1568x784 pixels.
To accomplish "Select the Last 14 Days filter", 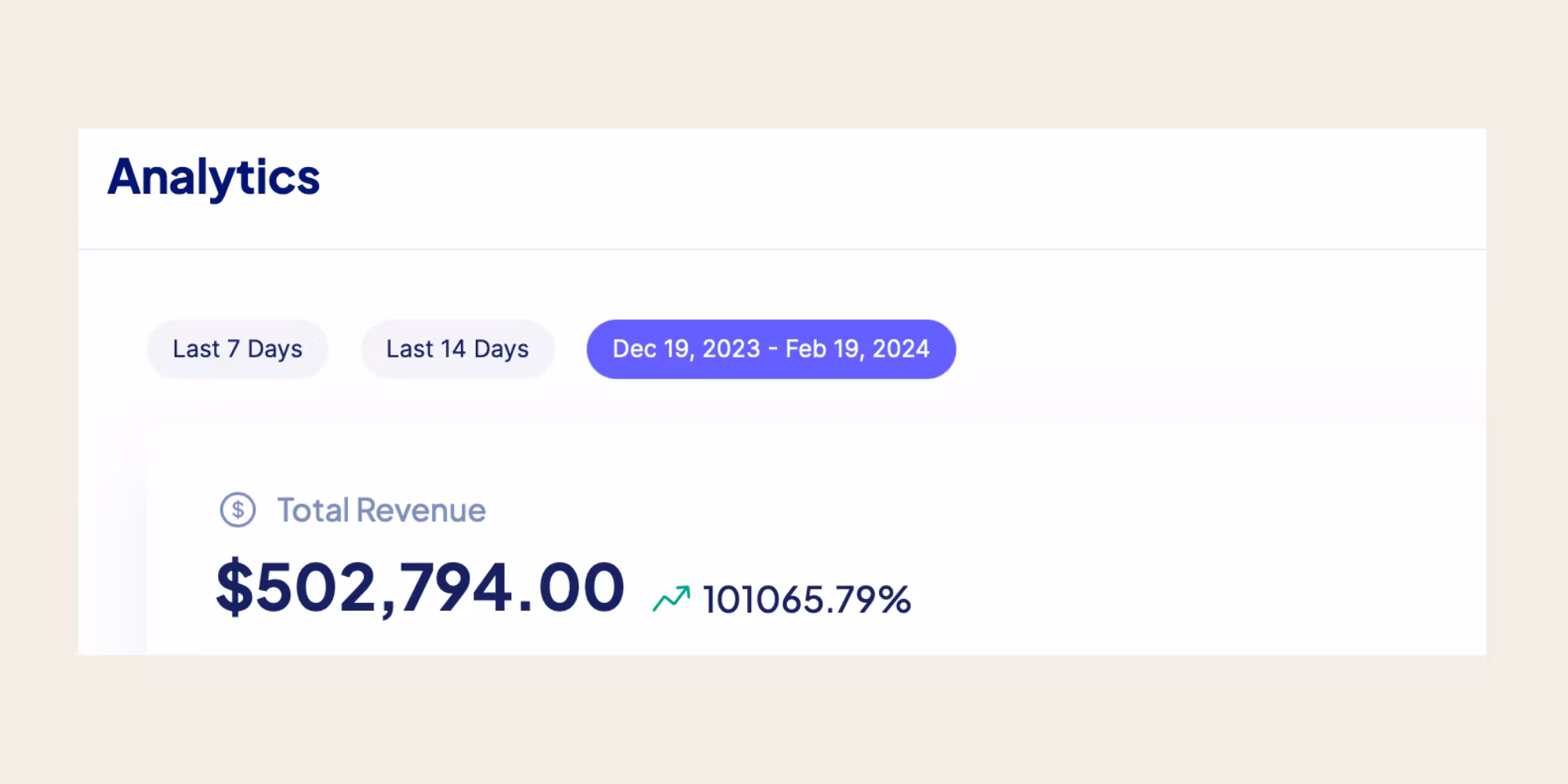I will pyautogui.click(x=457, y=349).
